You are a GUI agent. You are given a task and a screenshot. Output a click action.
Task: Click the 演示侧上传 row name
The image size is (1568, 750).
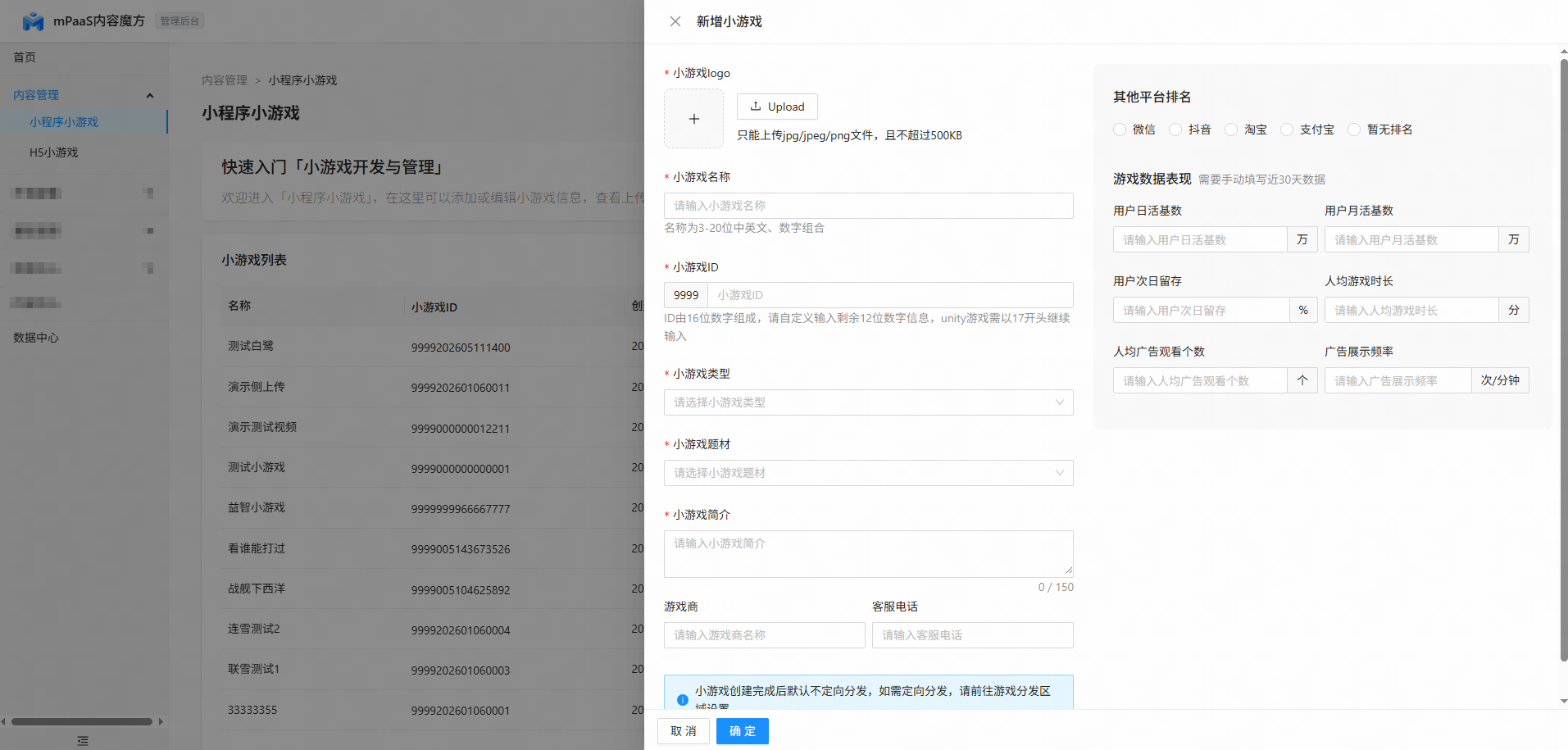(257, 387)
